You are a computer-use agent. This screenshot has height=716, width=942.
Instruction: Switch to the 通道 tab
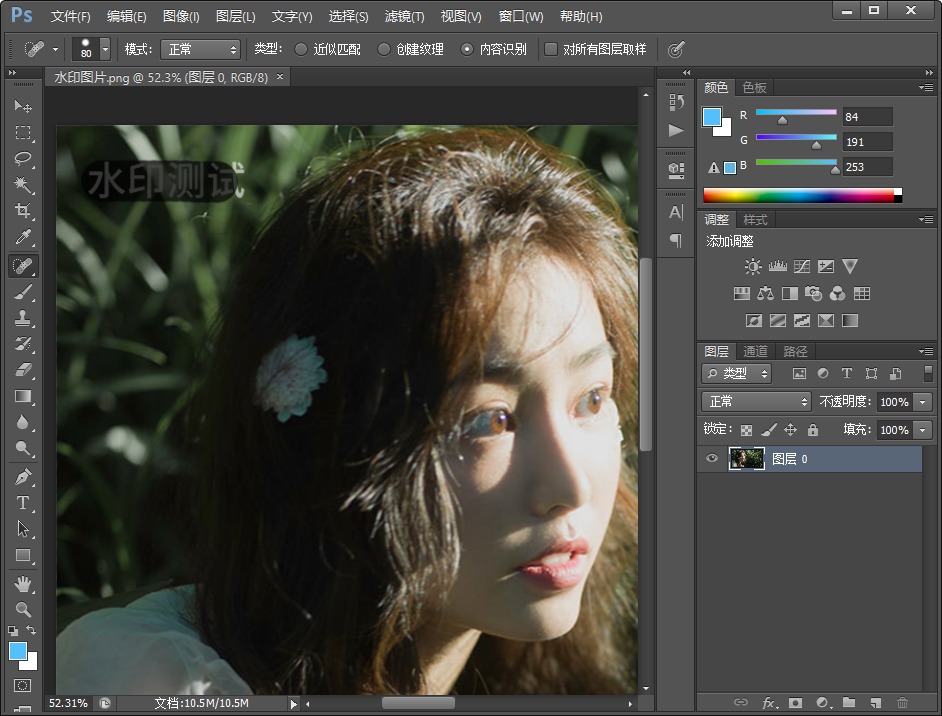[x=757, y=351]
